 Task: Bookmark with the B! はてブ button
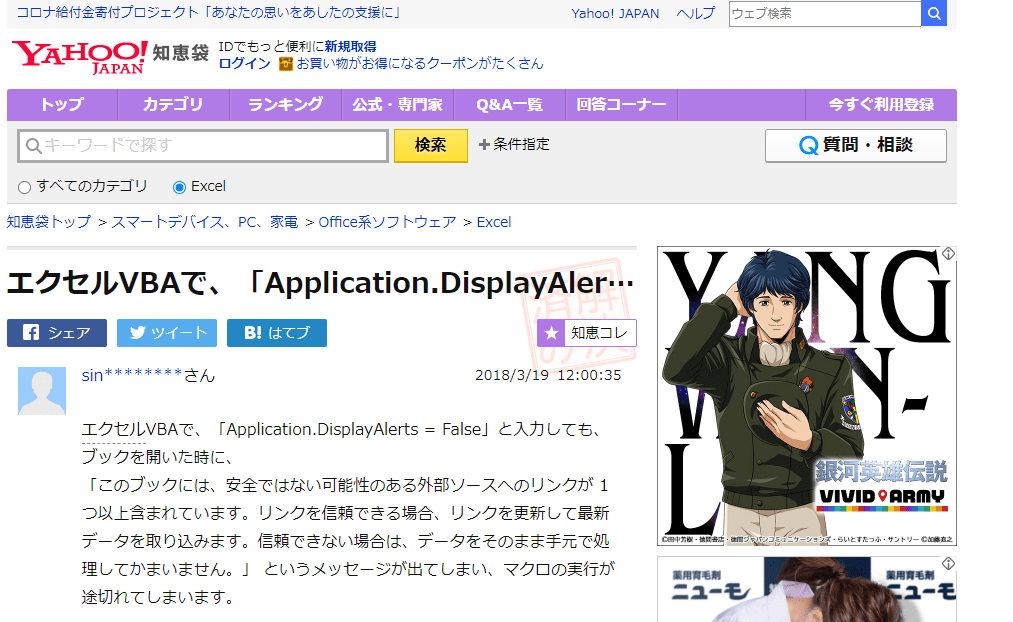pyautogui.click(x=277, y=333)
